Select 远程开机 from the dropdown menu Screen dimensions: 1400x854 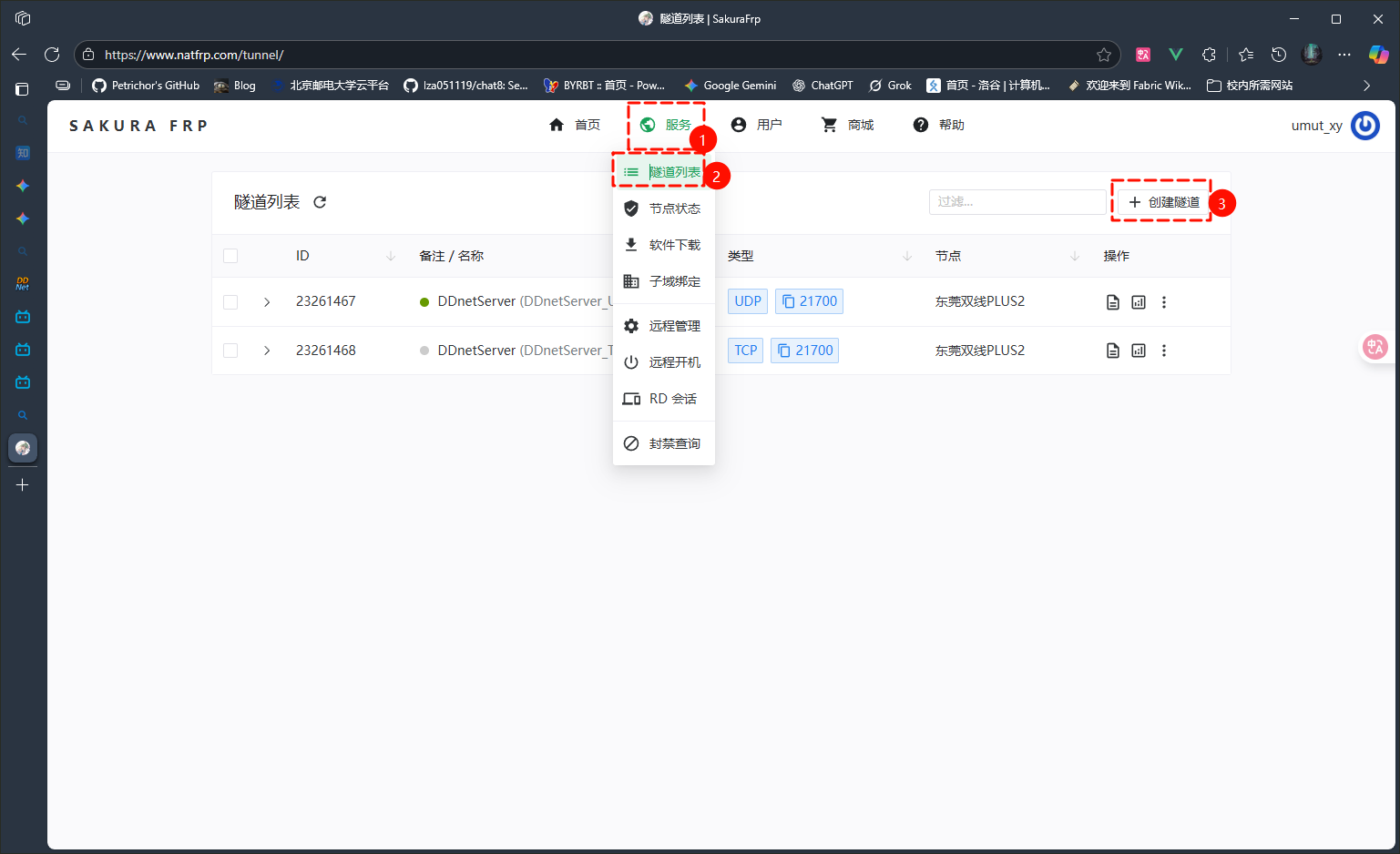(663, 362)
